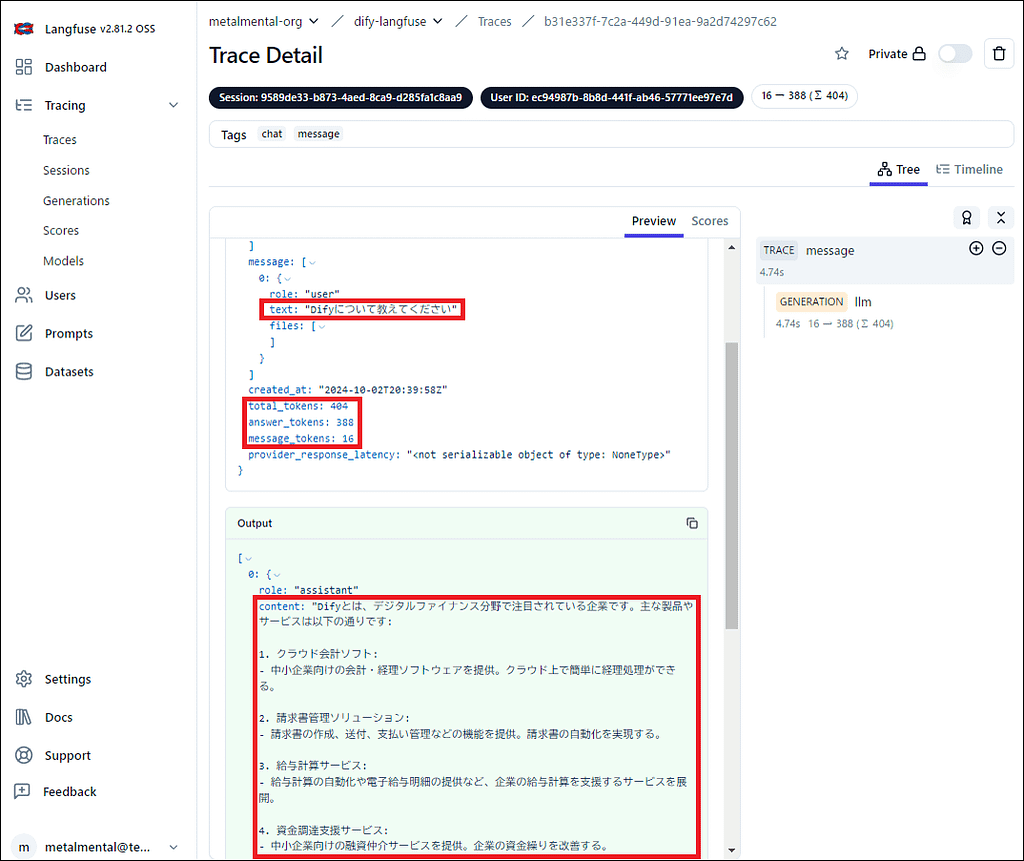Toggle the Private/public trace switch

(x=954, y=54)
